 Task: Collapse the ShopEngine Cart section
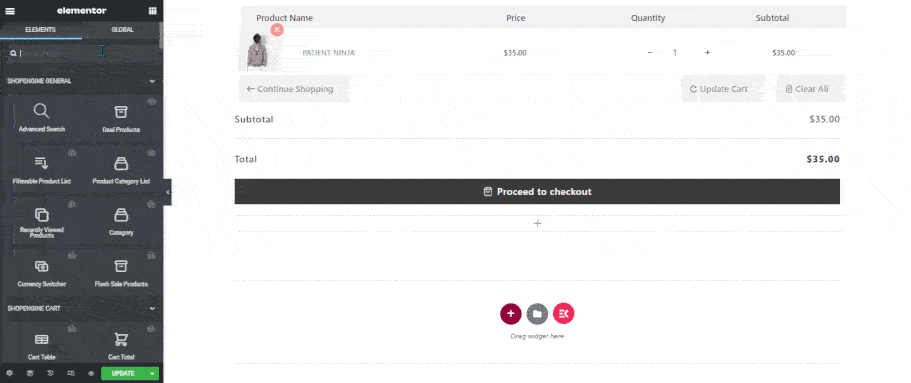click(x=152, y=309)
